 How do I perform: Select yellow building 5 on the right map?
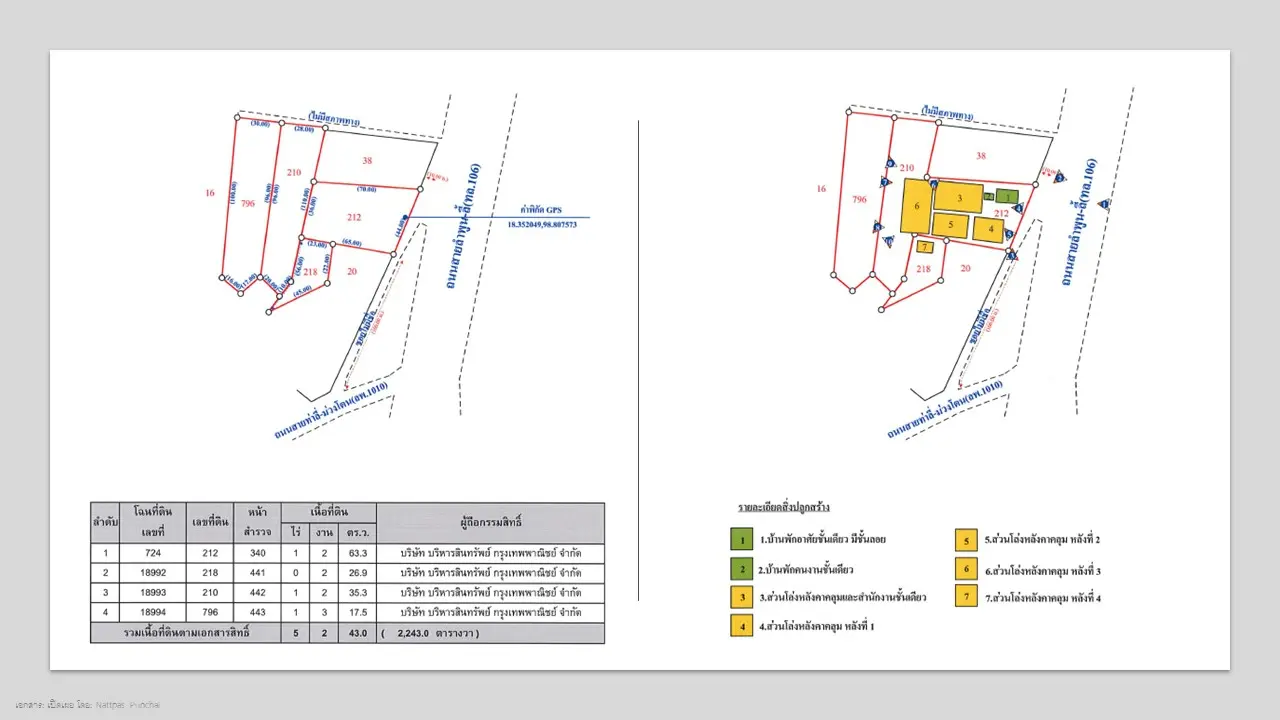950,225
